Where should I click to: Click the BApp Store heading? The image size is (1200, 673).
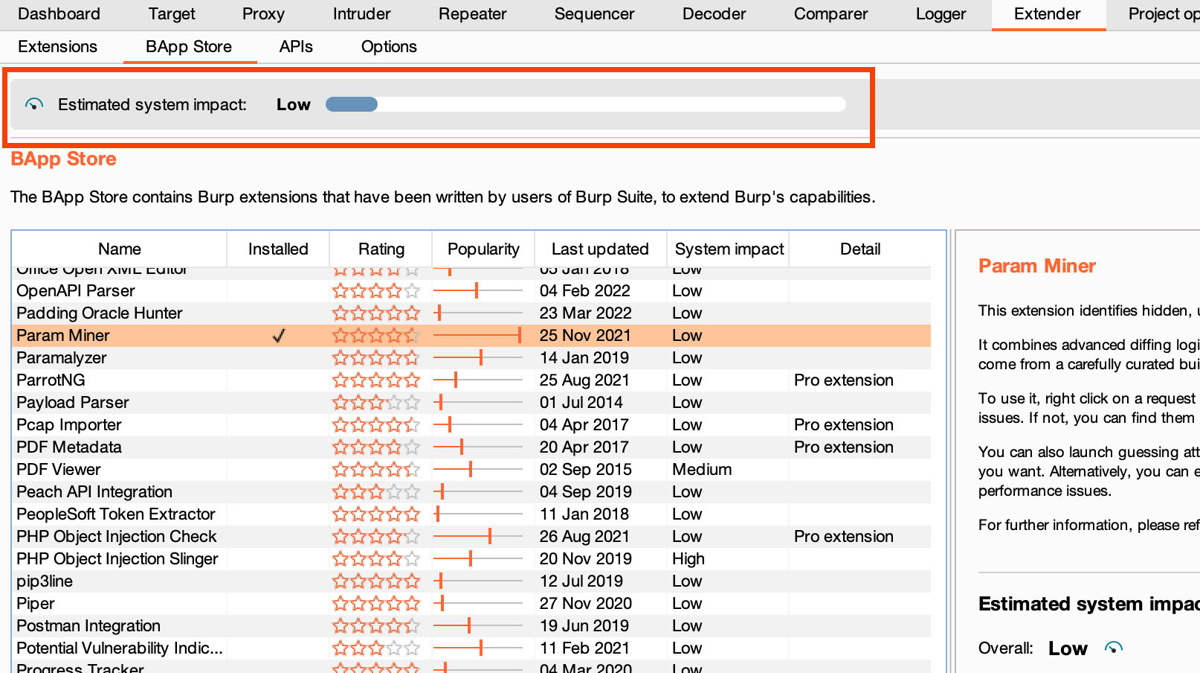click(63, 159)
